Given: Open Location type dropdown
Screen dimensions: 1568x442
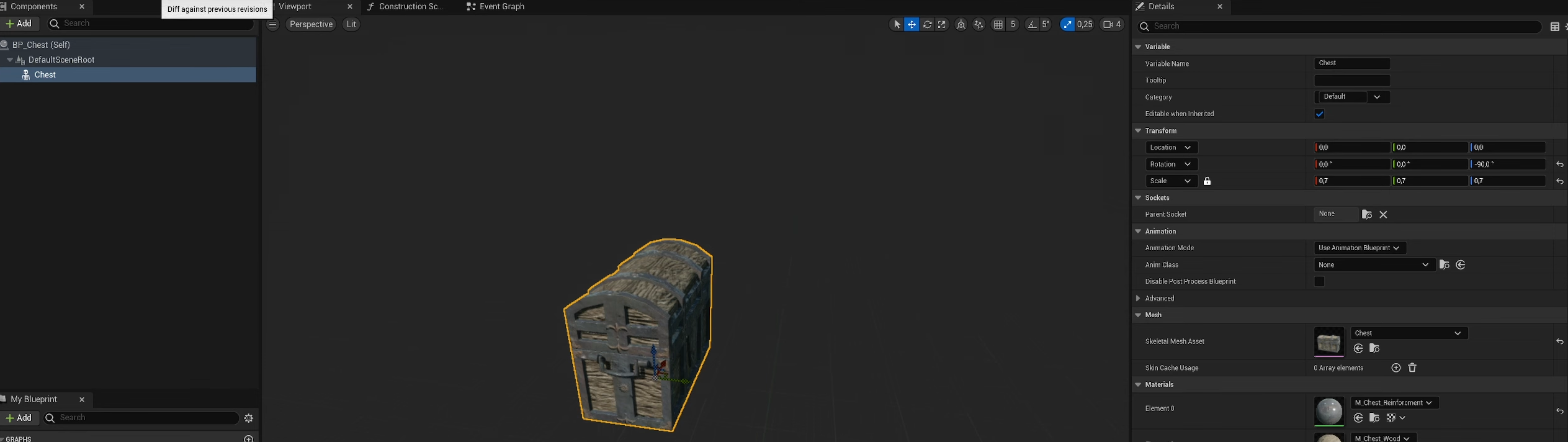Looking at the screenshot, I should coord(1172,148).
